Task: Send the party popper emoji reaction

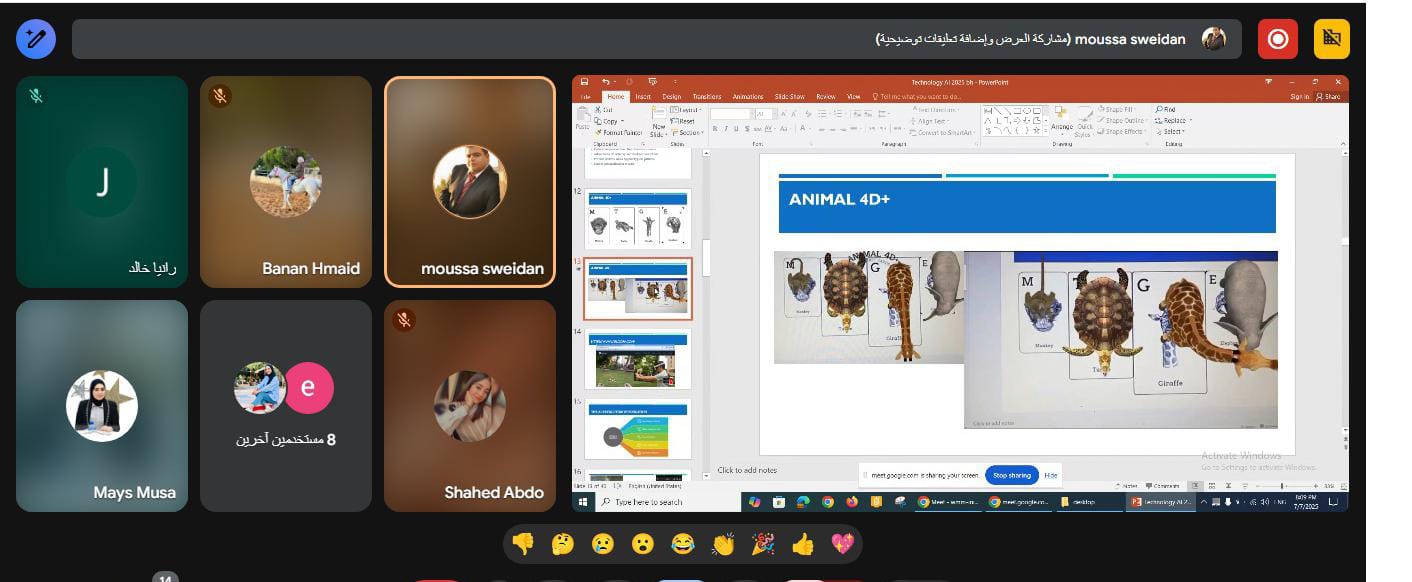Action: (x=763, y=544)
